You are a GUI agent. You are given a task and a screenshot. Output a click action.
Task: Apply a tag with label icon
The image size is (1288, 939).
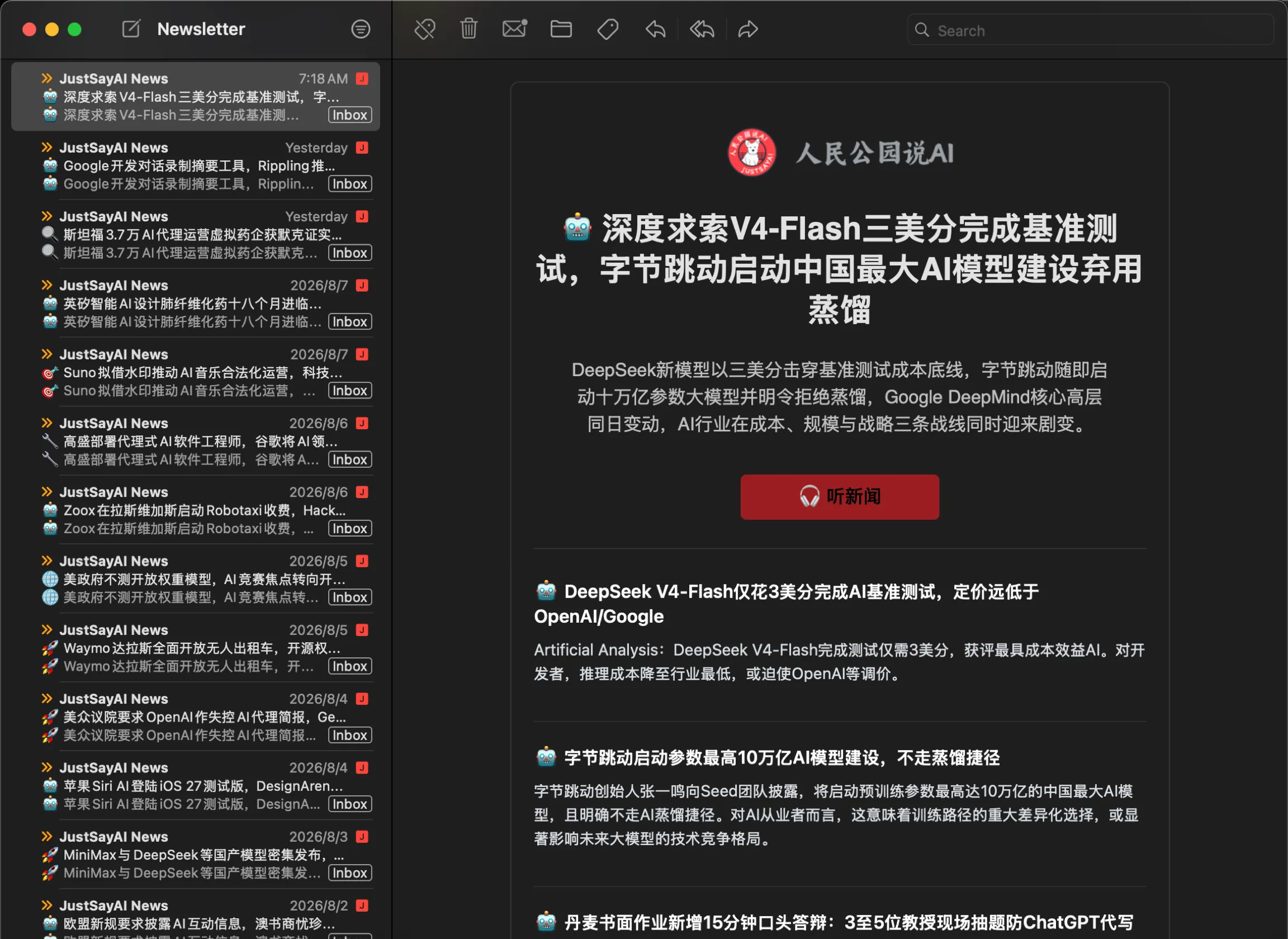(608, 29)
